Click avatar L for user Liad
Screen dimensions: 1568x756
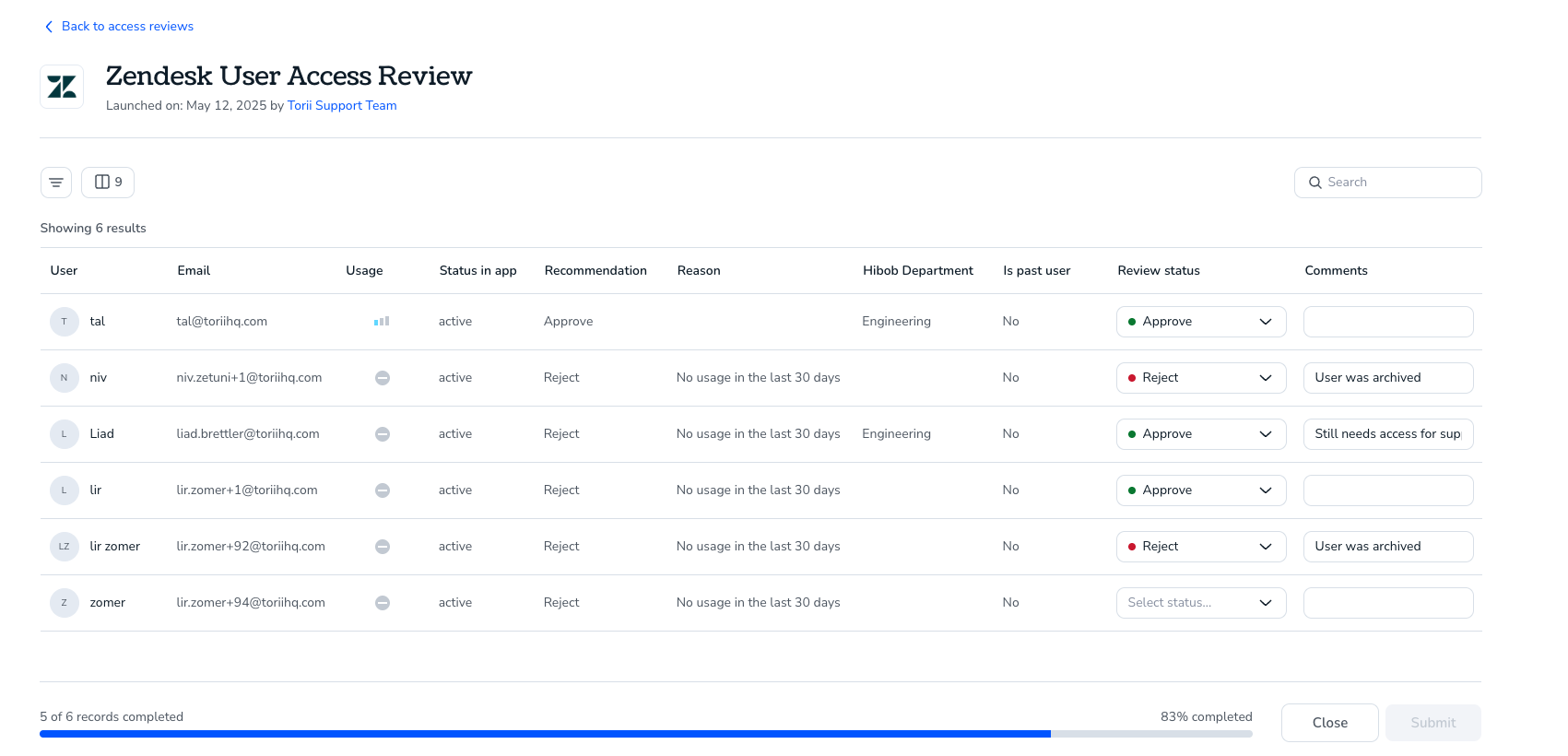[64, 434]
